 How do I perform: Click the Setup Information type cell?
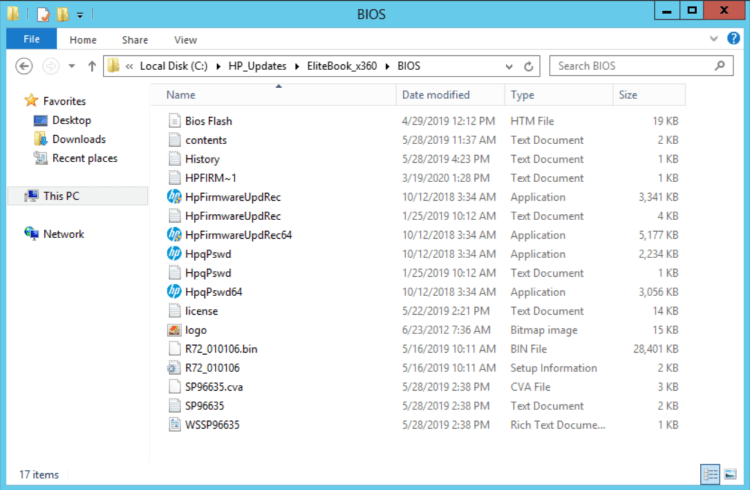pos(553,368)
